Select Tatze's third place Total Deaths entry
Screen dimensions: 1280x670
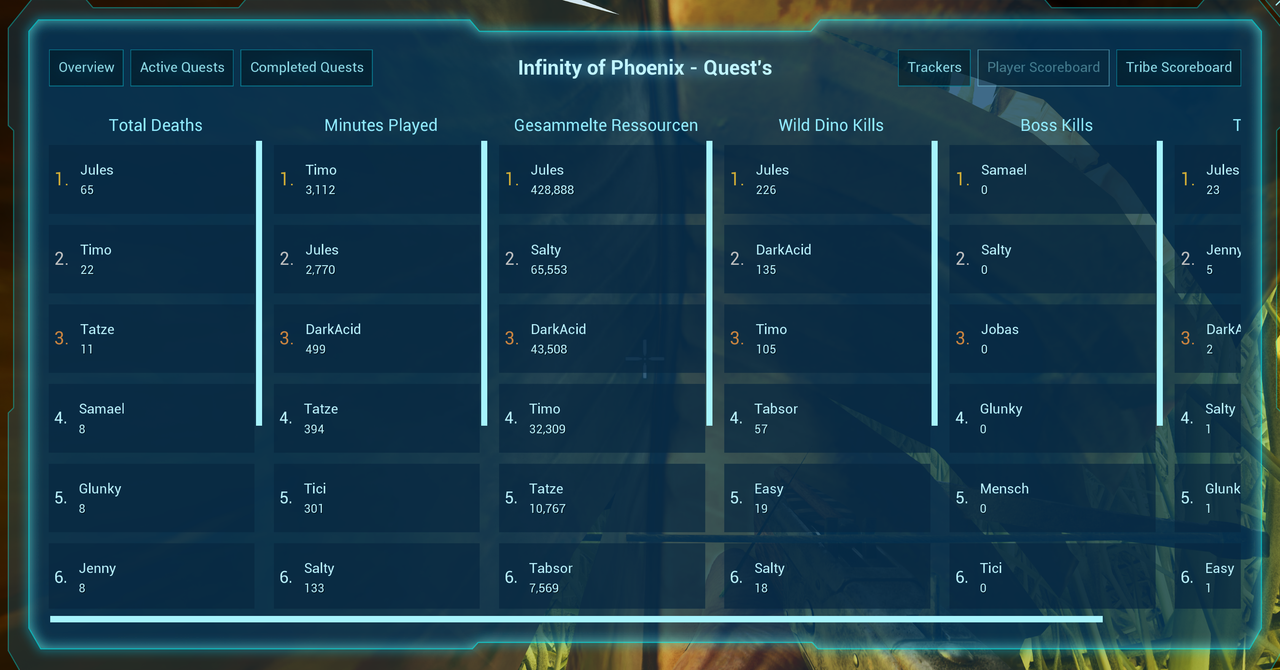151,339
